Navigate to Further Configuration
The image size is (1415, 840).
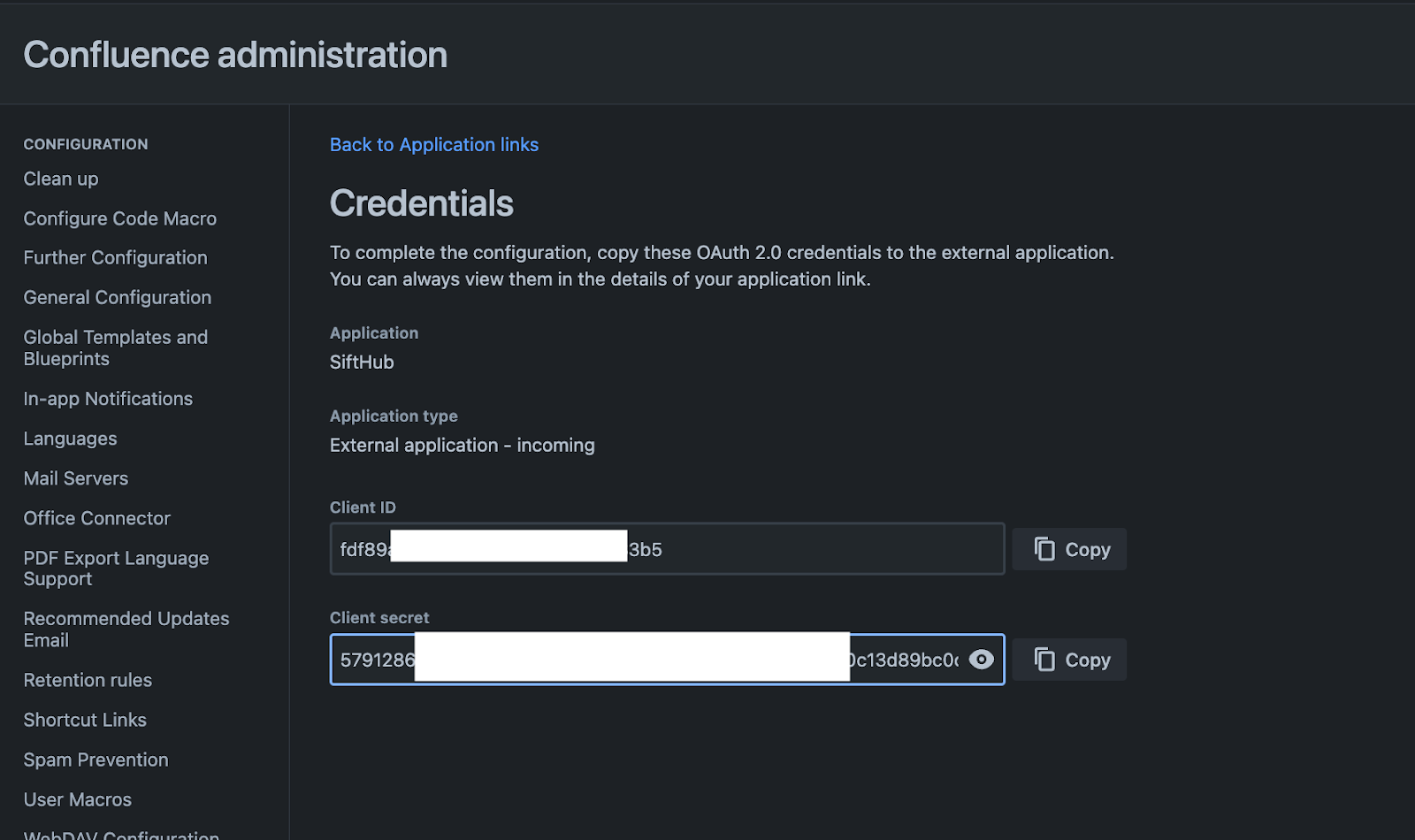pos(115,258)
